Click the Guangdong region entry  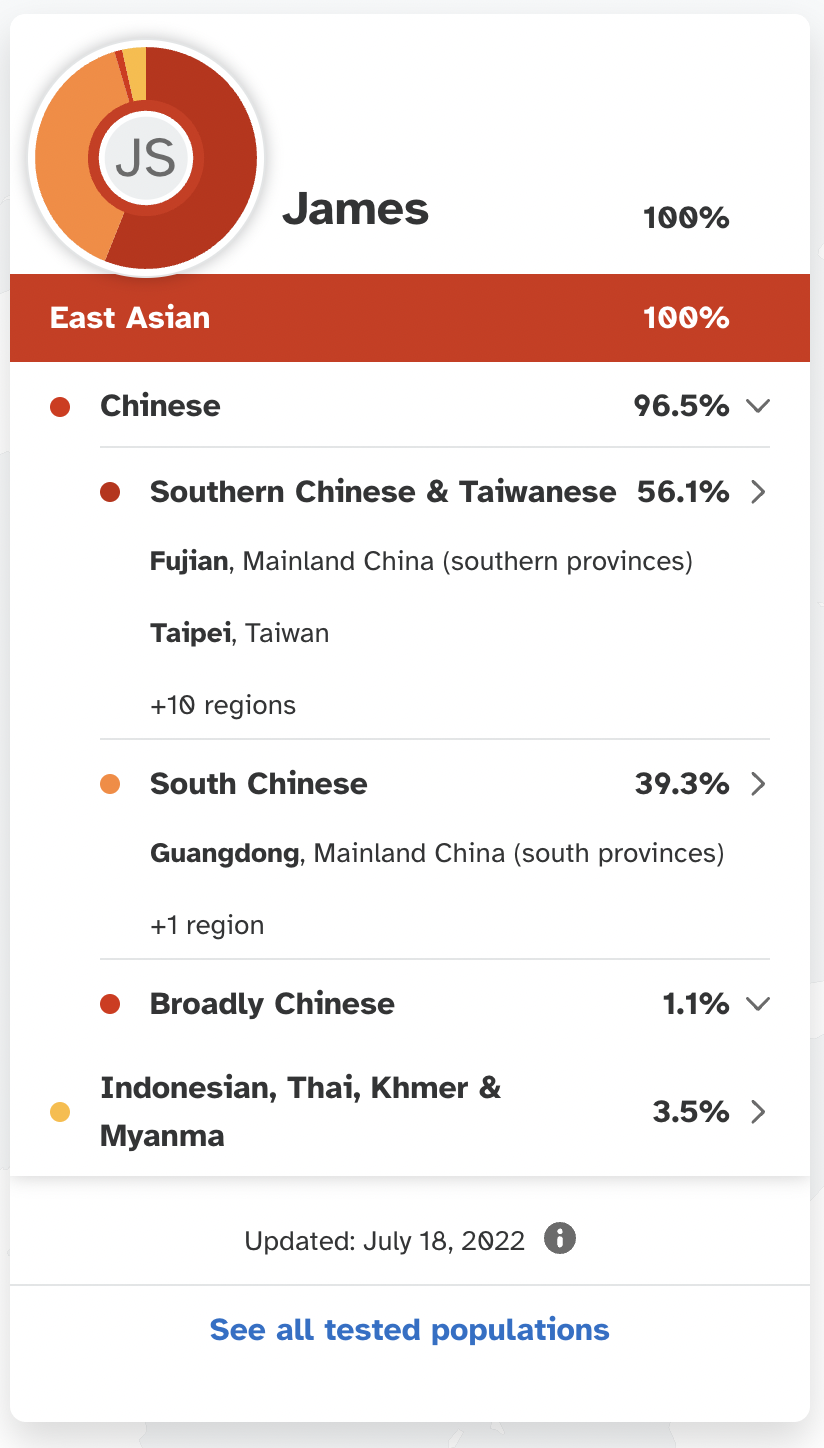tap(436, 854)
